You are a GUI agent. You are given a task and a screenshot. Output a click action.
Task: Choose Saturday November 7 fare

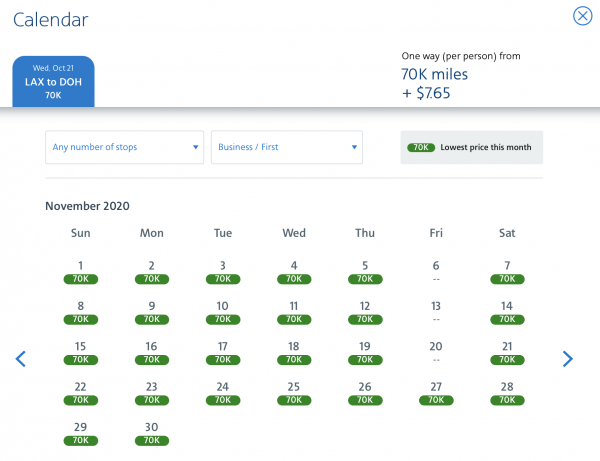(507, 272)
